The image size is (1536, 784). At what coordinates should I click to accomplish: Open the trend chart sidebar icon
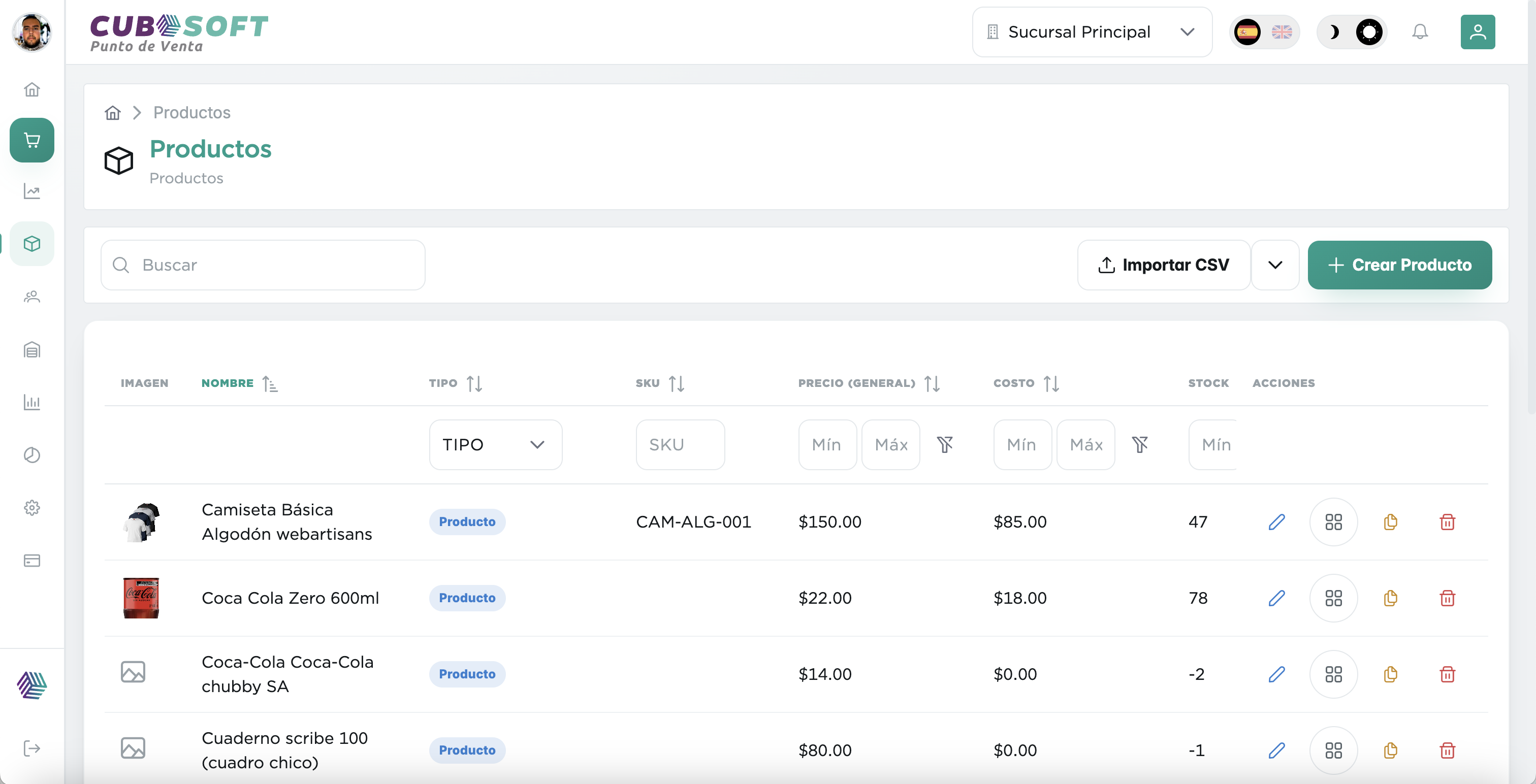(x=31, y=191)
